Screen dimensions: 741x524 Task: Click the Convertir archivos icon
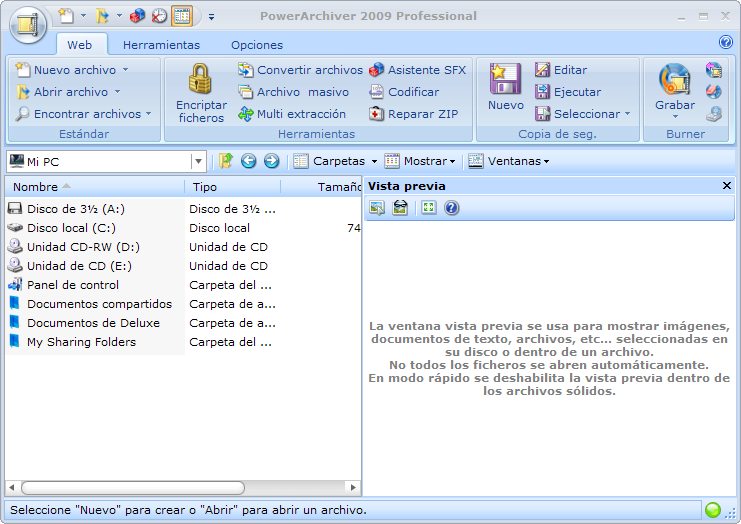(300, 70)
